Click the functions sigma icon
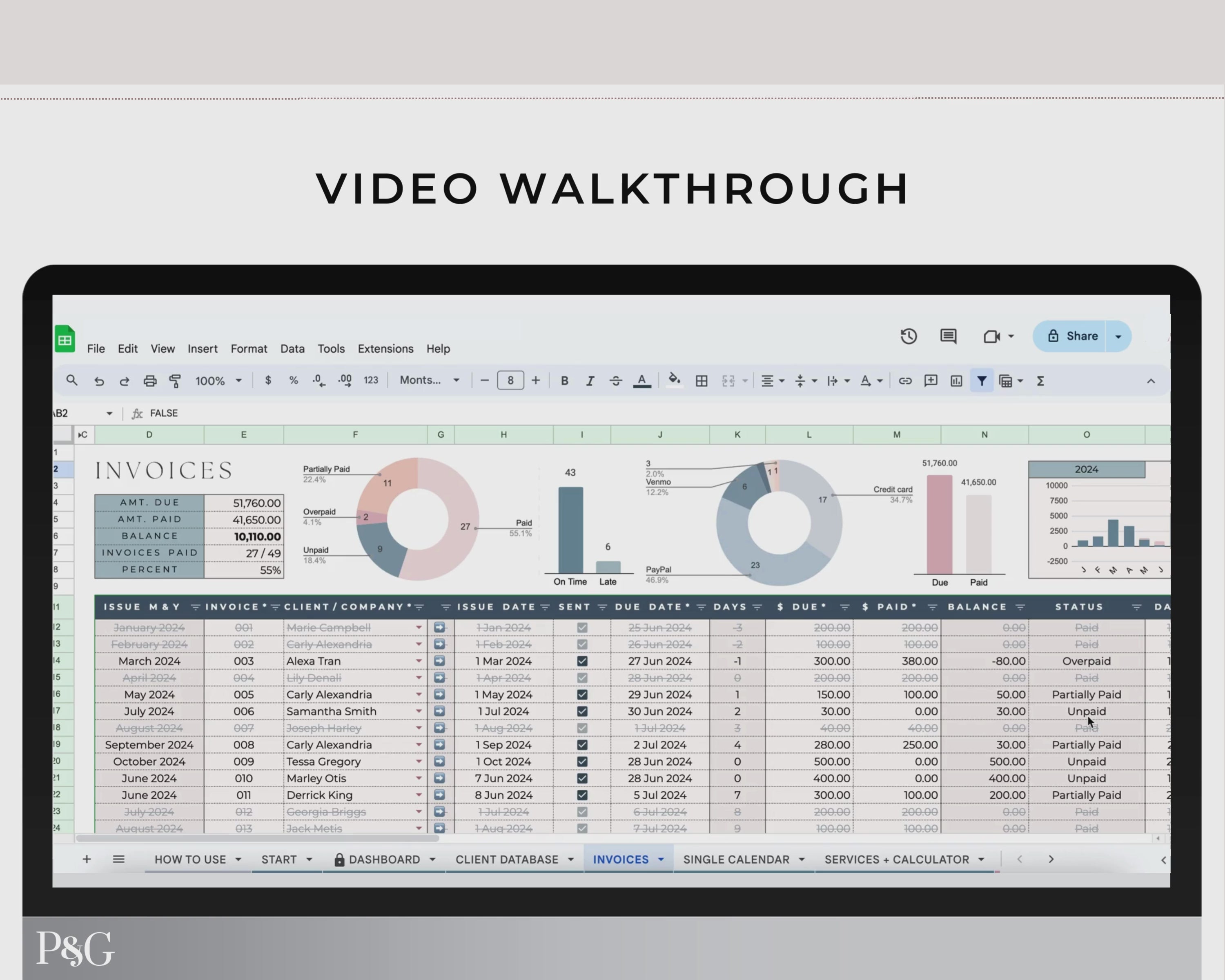Image resolution: width=1225 pixels, height=980 pixels. (1040, 381)
